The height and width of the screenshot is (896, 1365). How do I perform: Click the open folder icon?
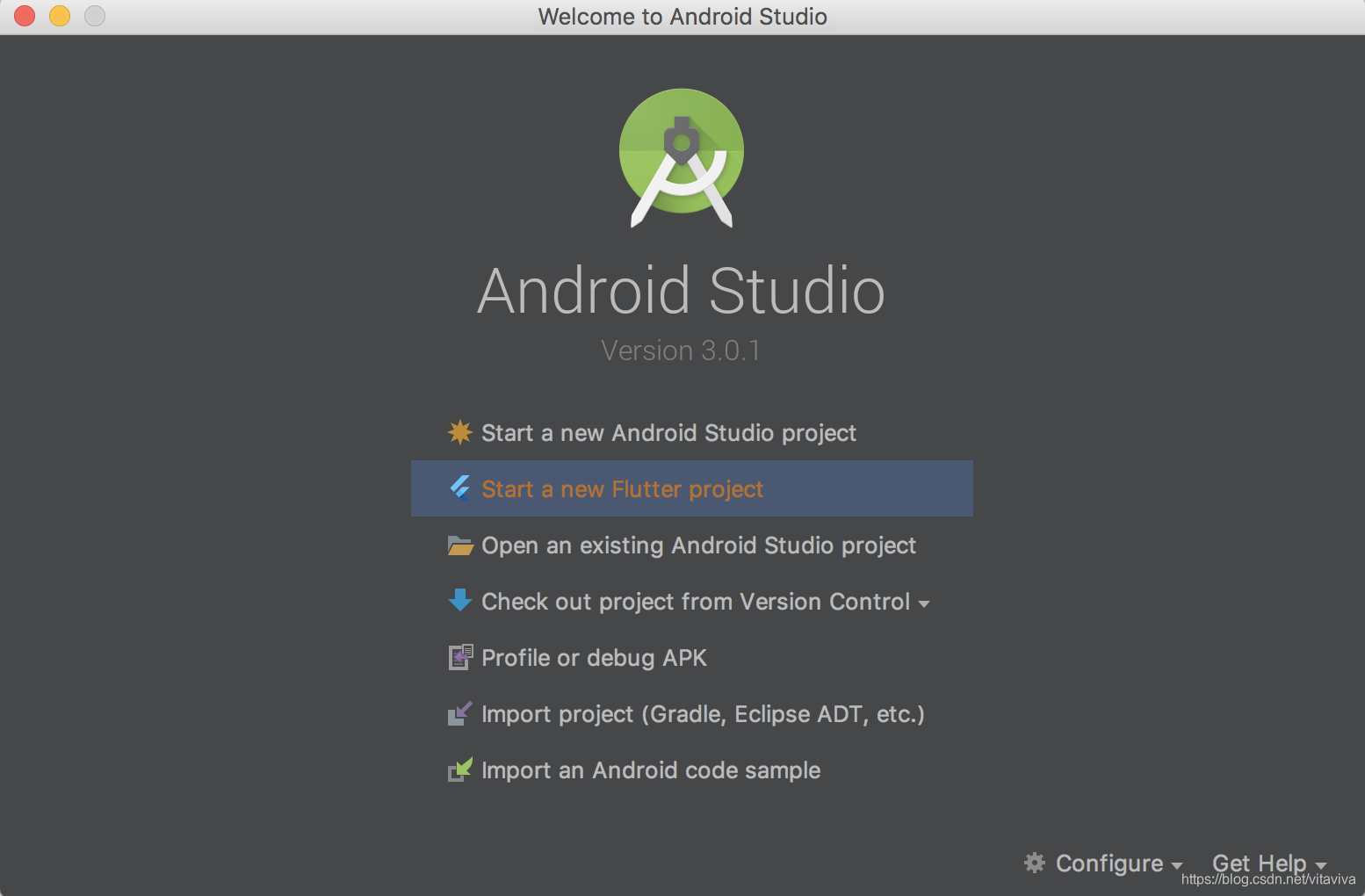point(460,546)
